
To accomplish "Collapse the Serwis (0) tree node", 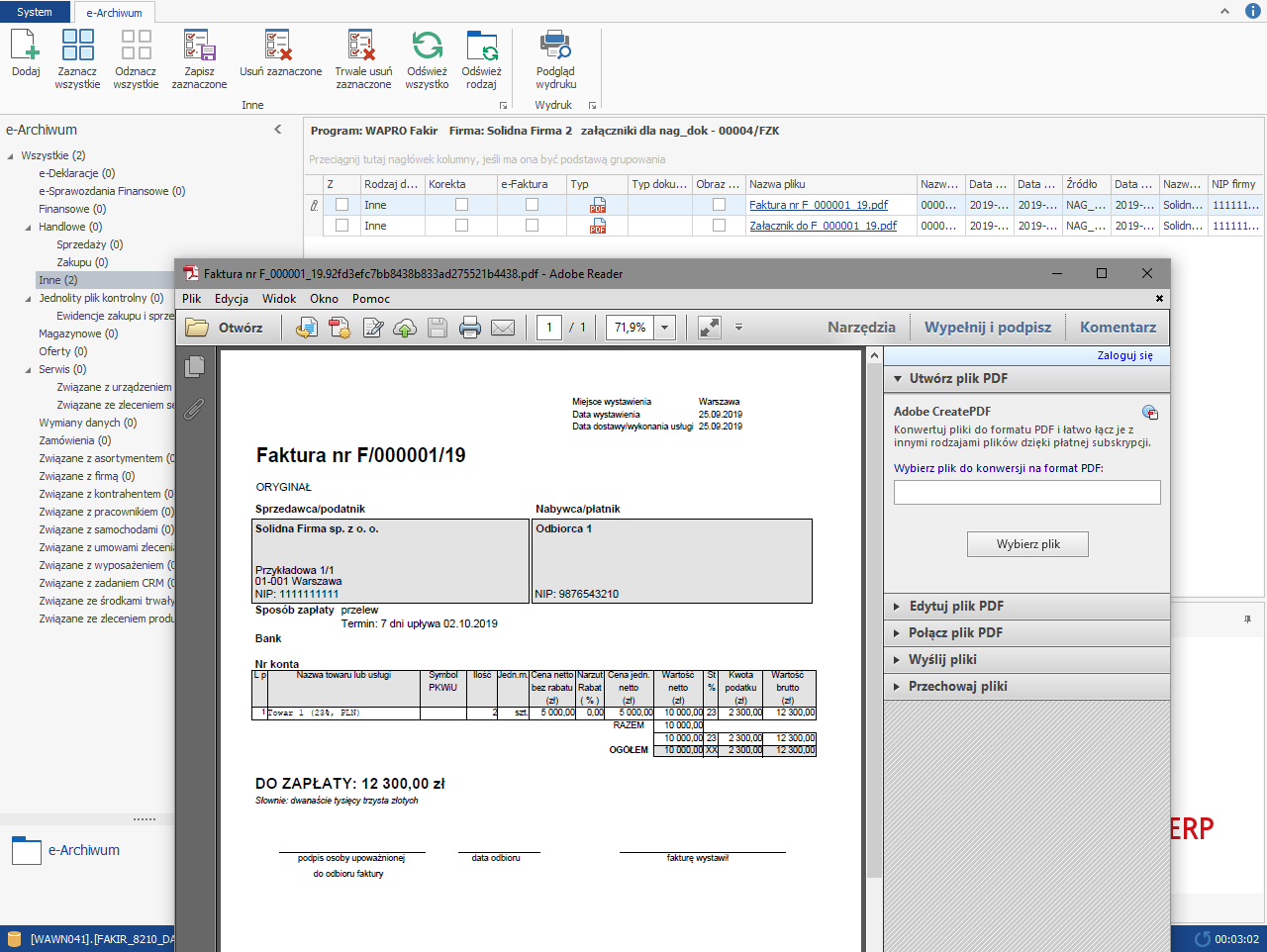I will click(x=29, y=369).
